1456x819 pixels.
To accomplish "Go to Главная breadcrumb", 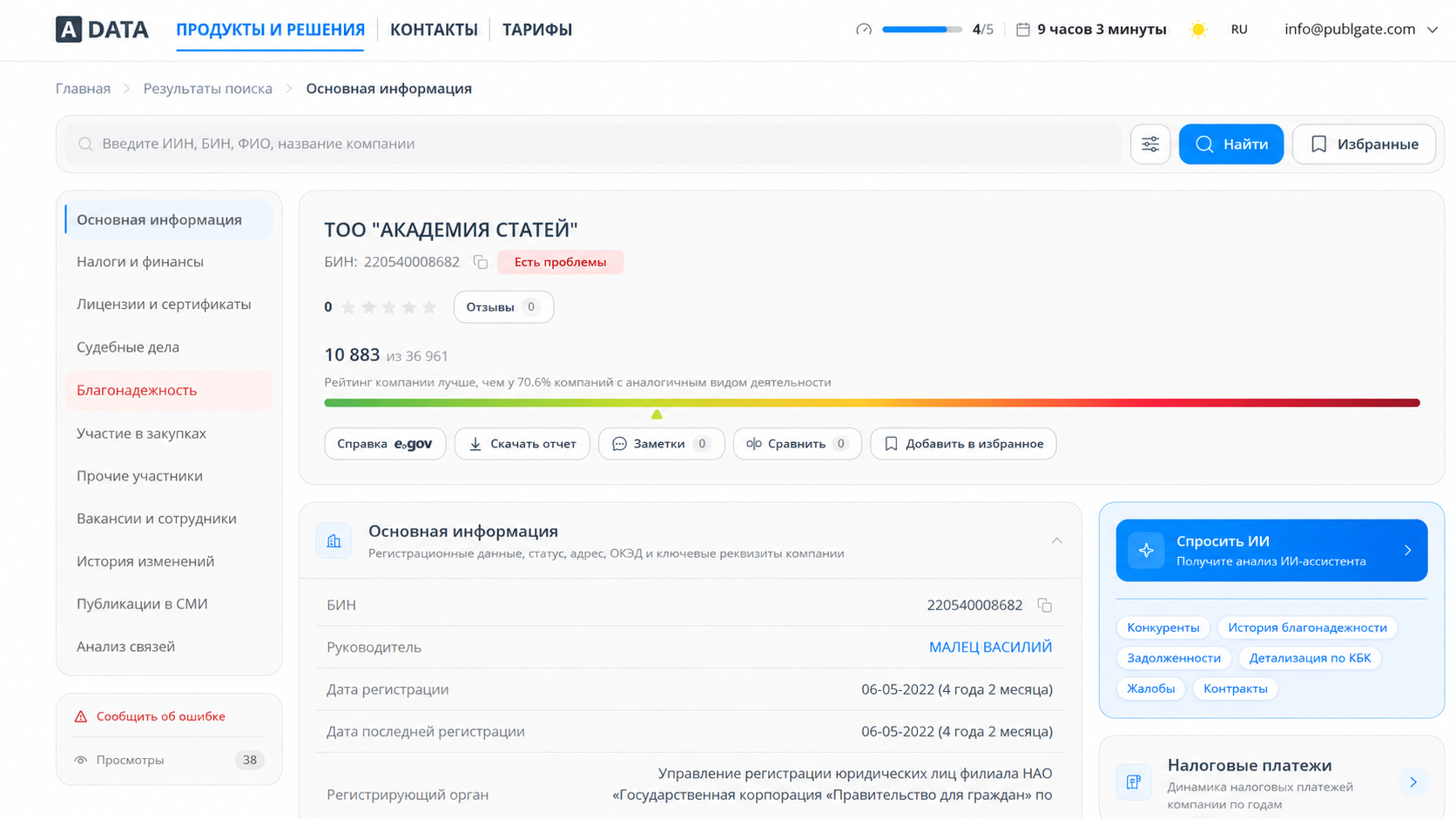I will pos(83,89).
